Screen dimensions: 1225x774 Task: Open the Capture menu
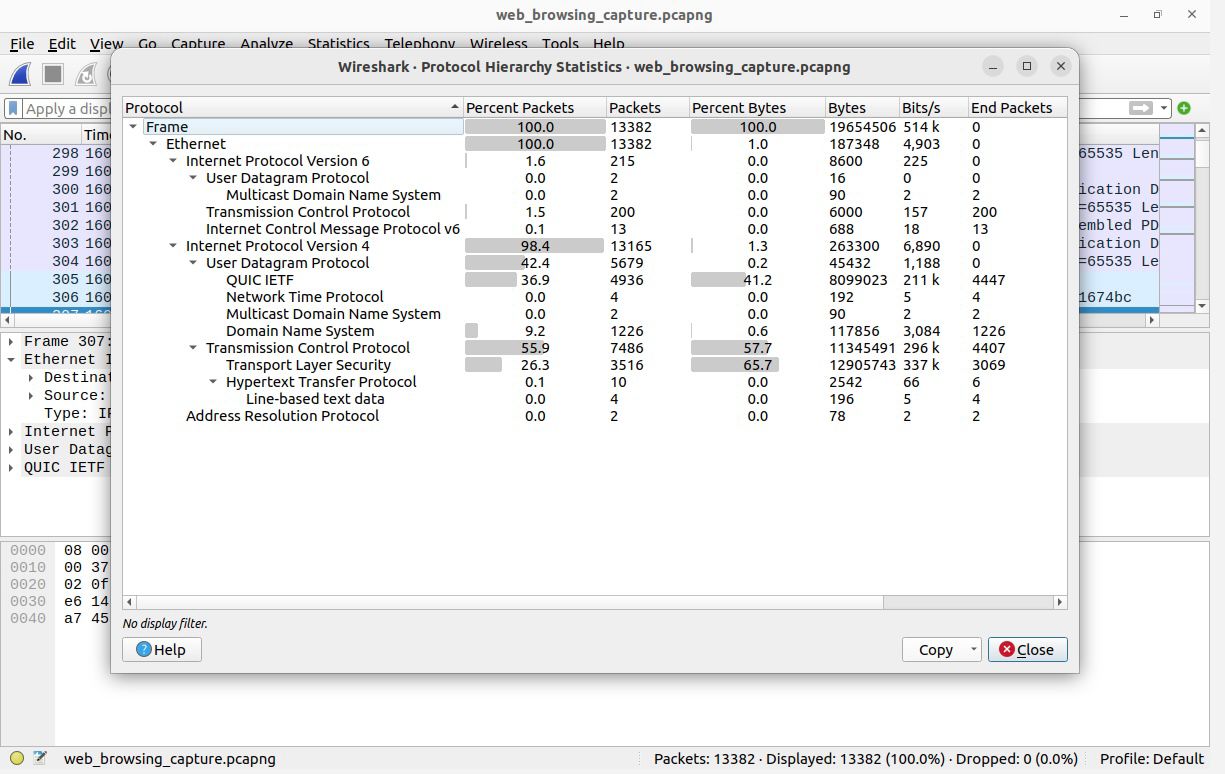(x=198, y=44)
